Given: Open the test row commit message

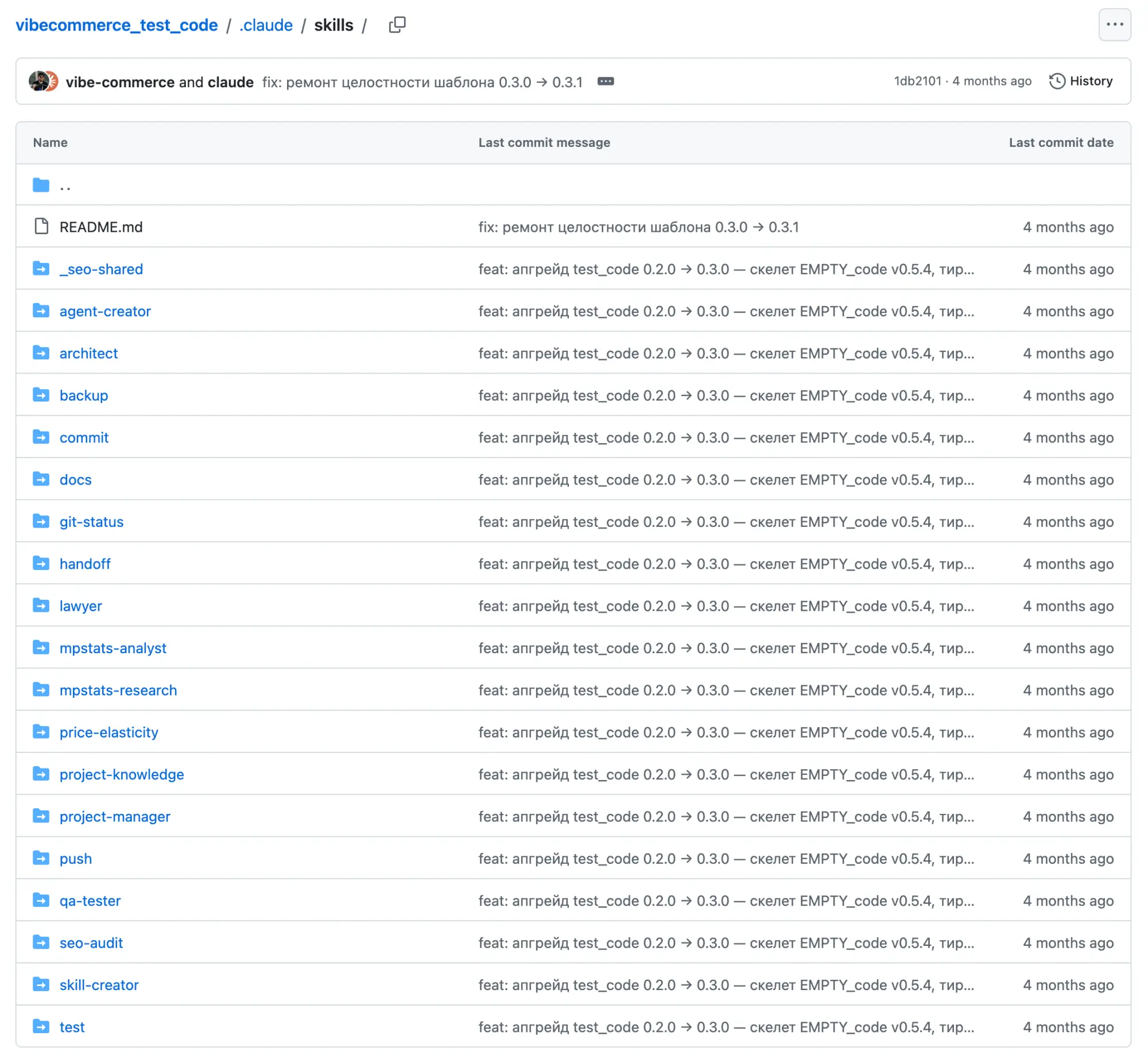Looking at the screenshot, I should 727,1027.
